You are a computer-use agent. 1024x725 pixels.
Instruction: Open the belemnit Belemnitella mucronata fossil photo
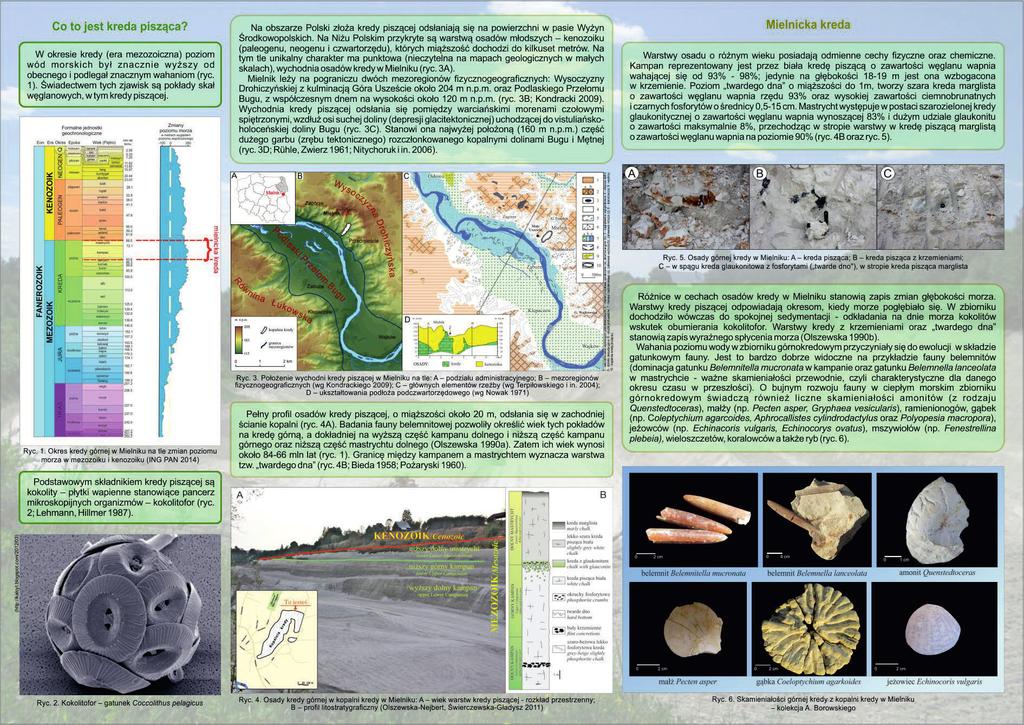(694, 519)
